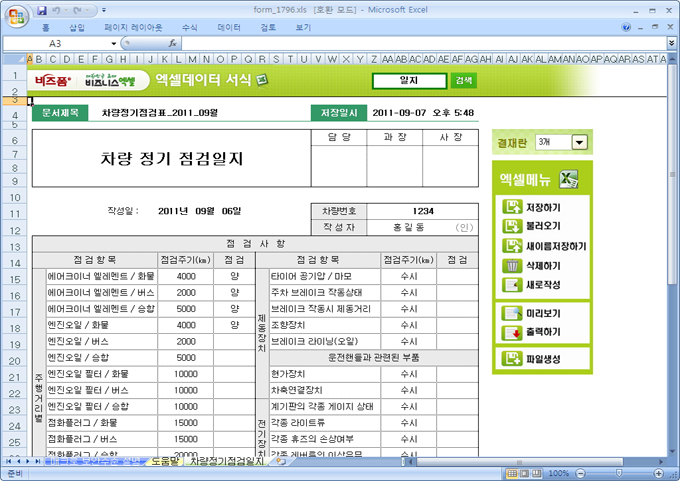Image resolution: width=680 pixels, height=481 pixels.
Task: Click the 비즈폼 logo
Action: (53, 81)
